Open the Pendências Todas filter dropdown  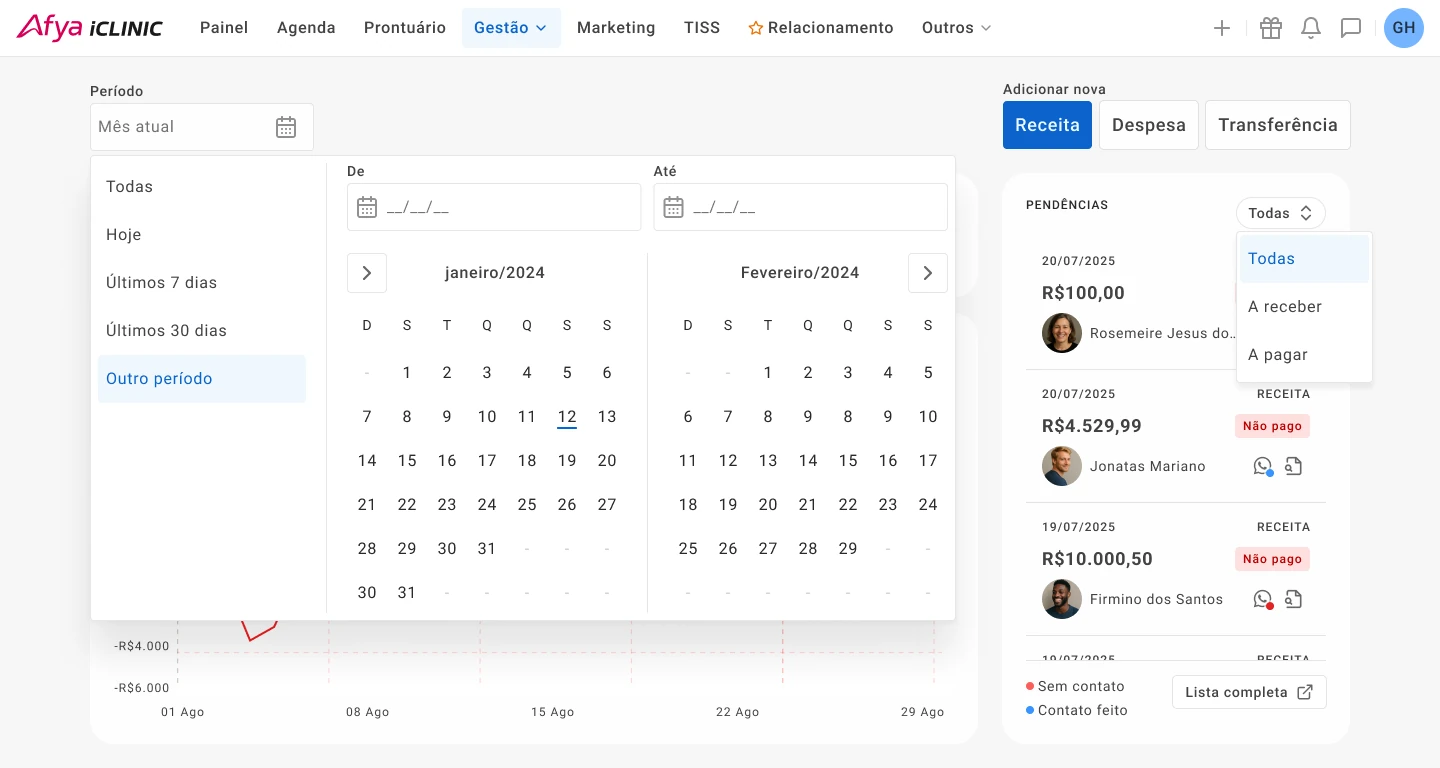[1281, 213]
